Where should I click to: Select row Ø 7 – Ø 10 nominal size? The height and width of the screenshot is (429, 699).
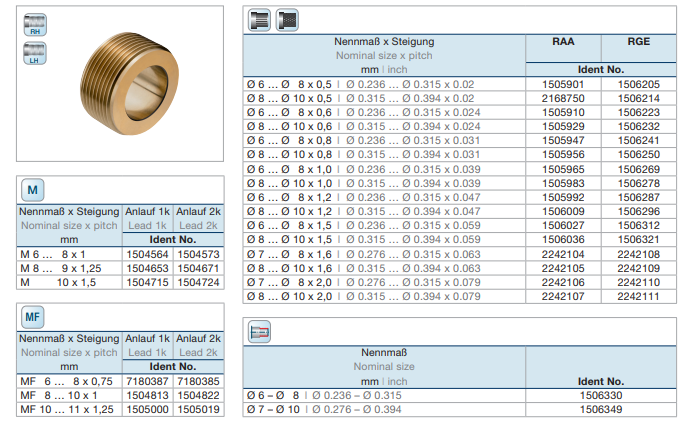click(x=460, y=409)
